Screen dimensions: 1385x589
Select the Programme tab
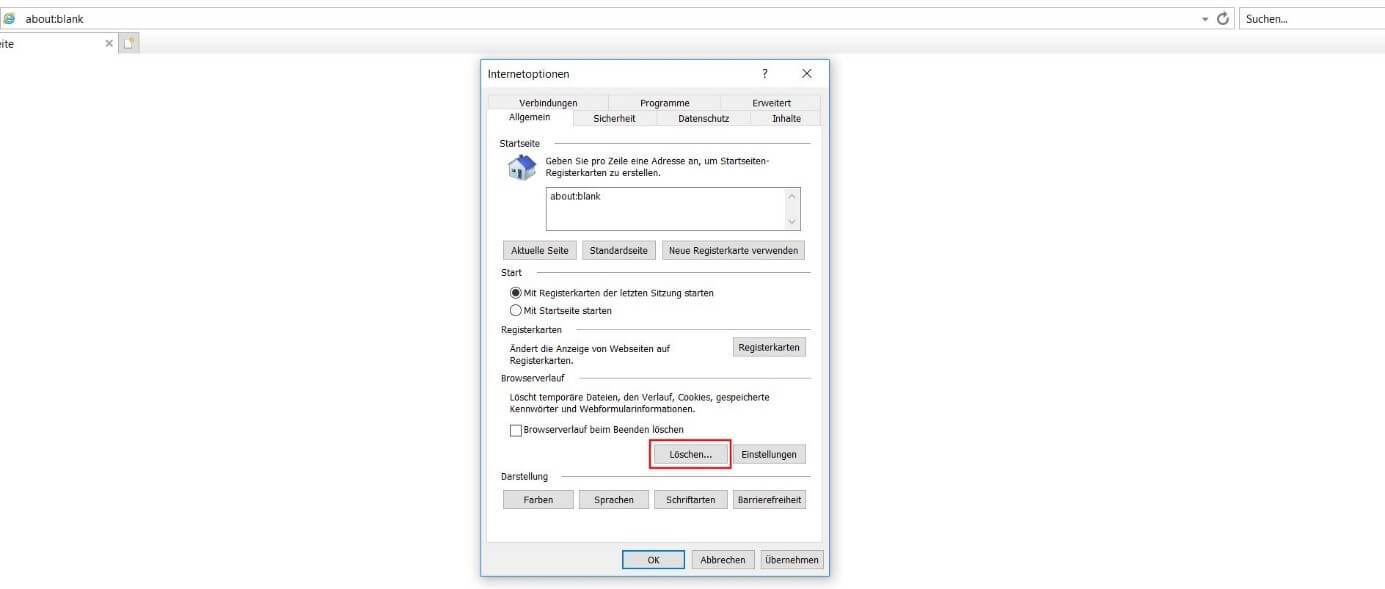pyautogui.click(x=665, y=103)
